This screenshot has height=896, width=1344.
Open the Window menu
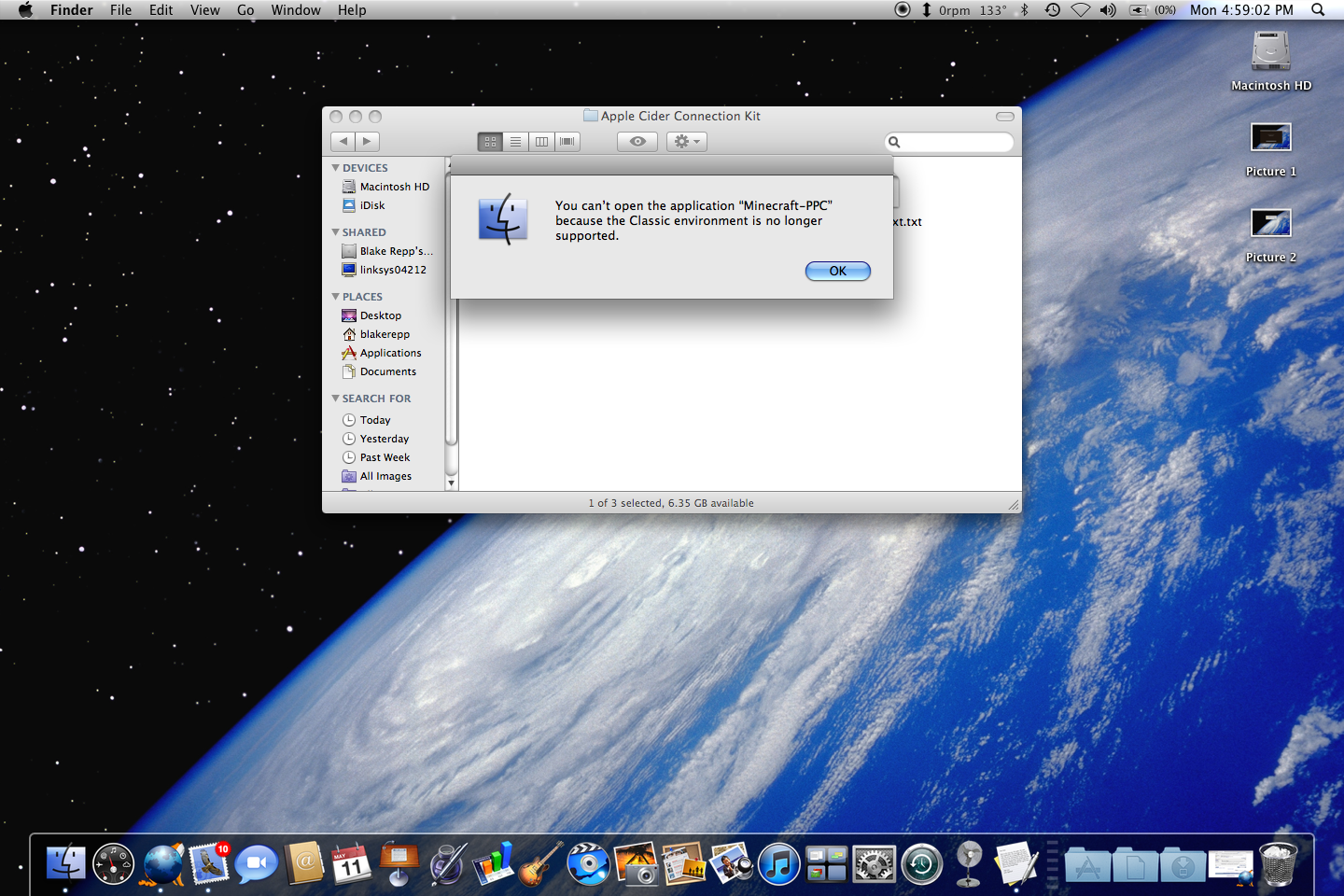pyautogui.click(x=296, y=10)
